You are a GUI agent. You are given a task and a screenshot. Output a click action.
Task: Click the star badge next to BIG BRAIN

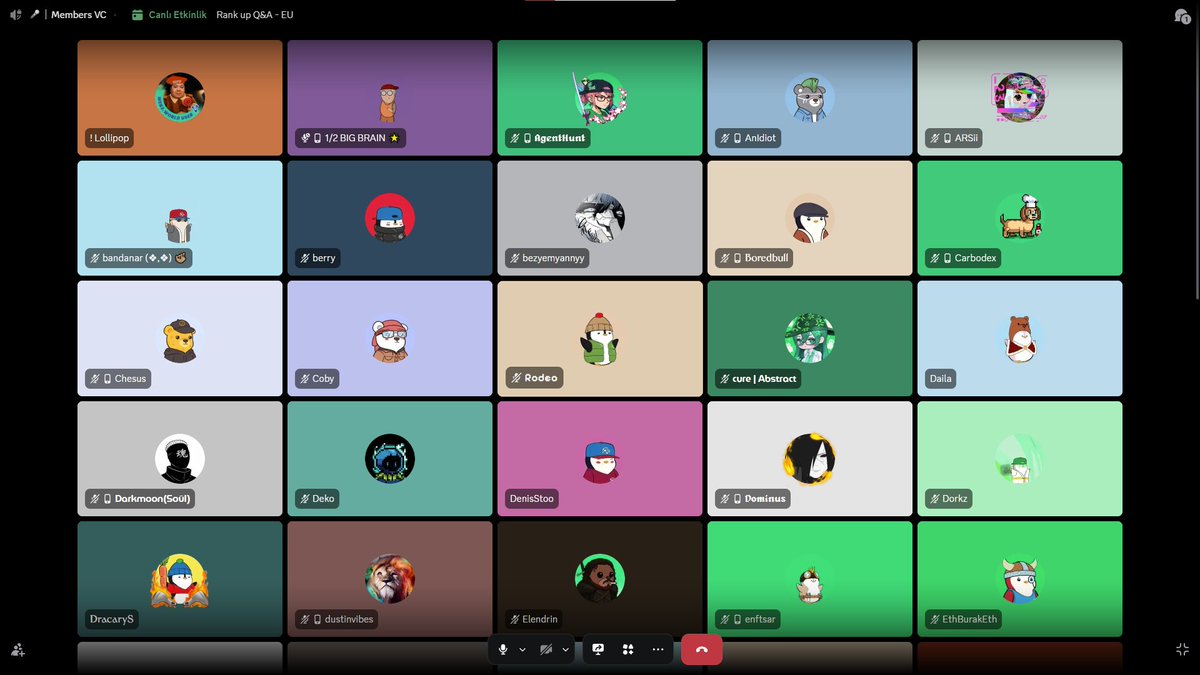point(394,138)
